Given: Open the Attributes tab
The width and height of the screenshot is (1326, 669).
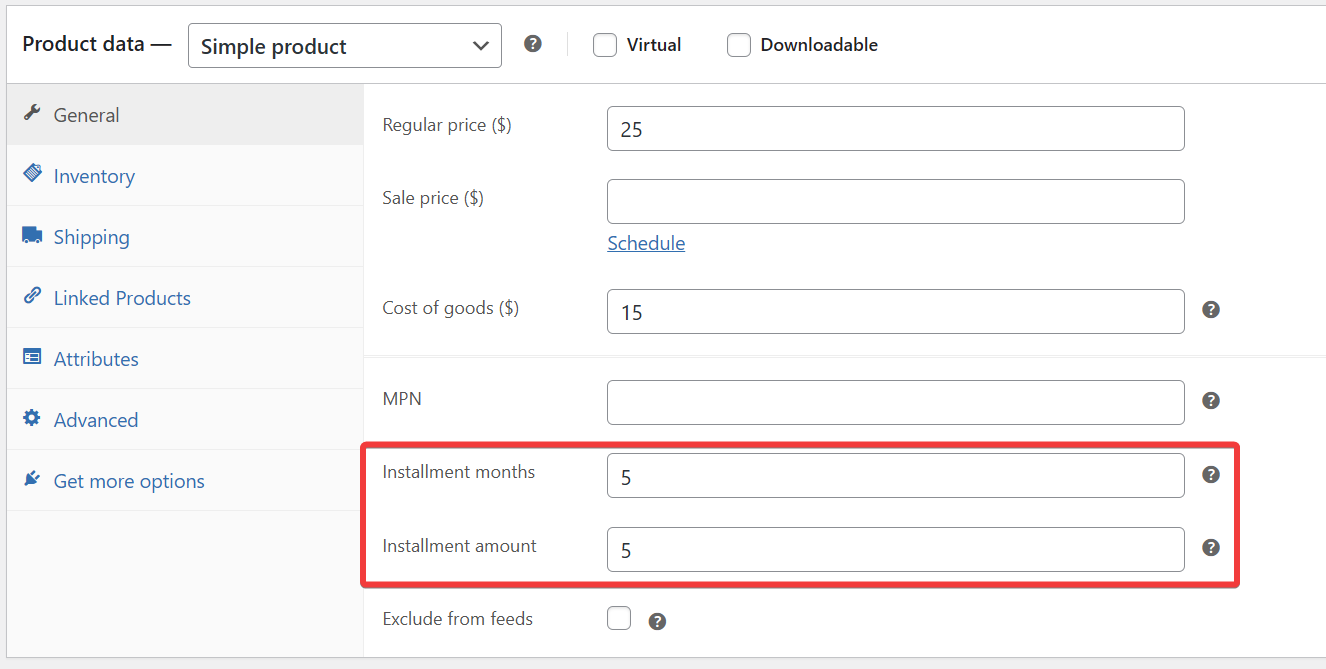Looking at the screenshot, I should tap(185, 359).
